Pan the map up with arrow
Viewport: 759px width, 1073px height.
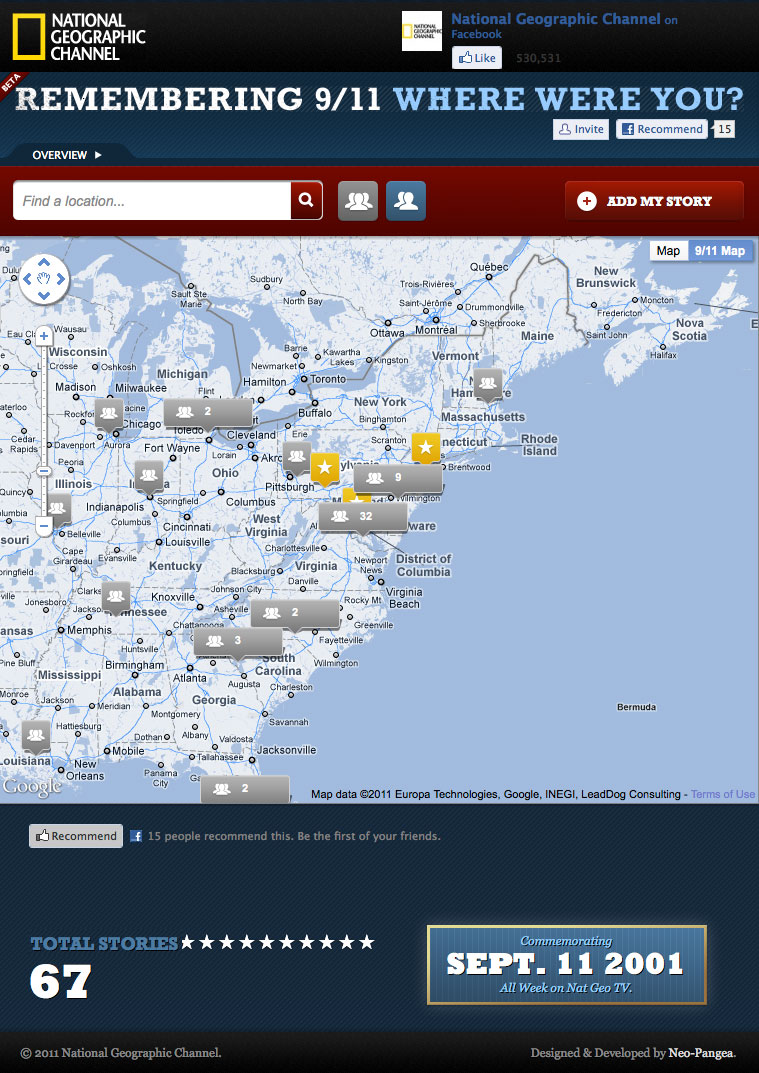44,261
